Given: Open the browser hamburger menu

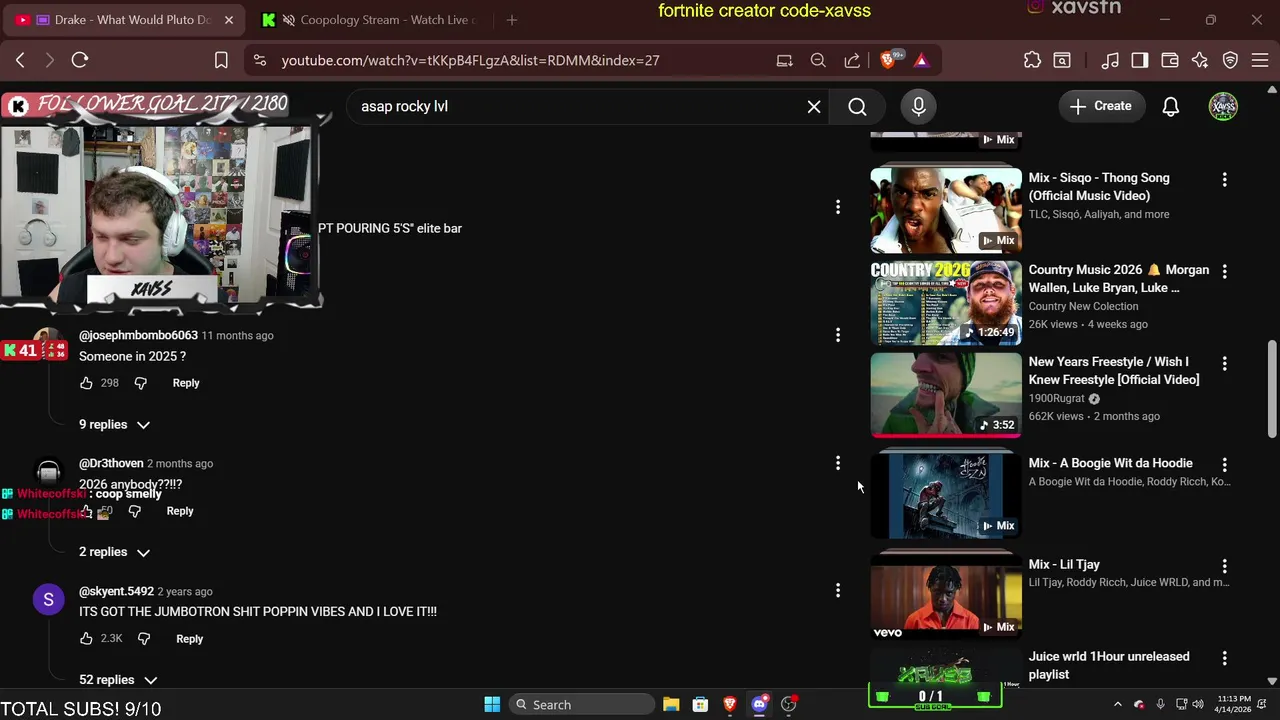Looking at the screenshot, I should (1260, 60).
